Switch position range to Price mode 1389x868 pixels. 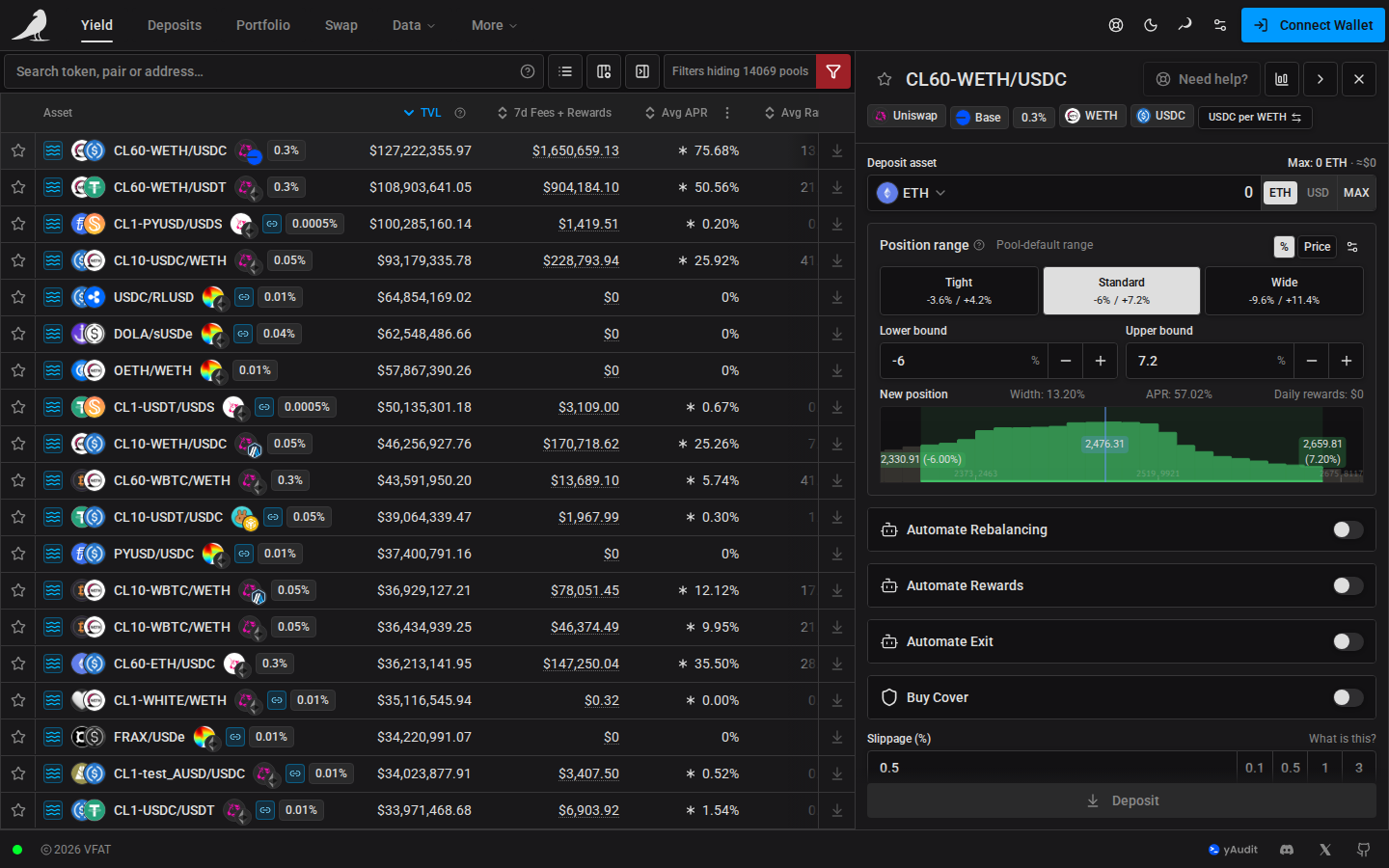[1317, 247]
